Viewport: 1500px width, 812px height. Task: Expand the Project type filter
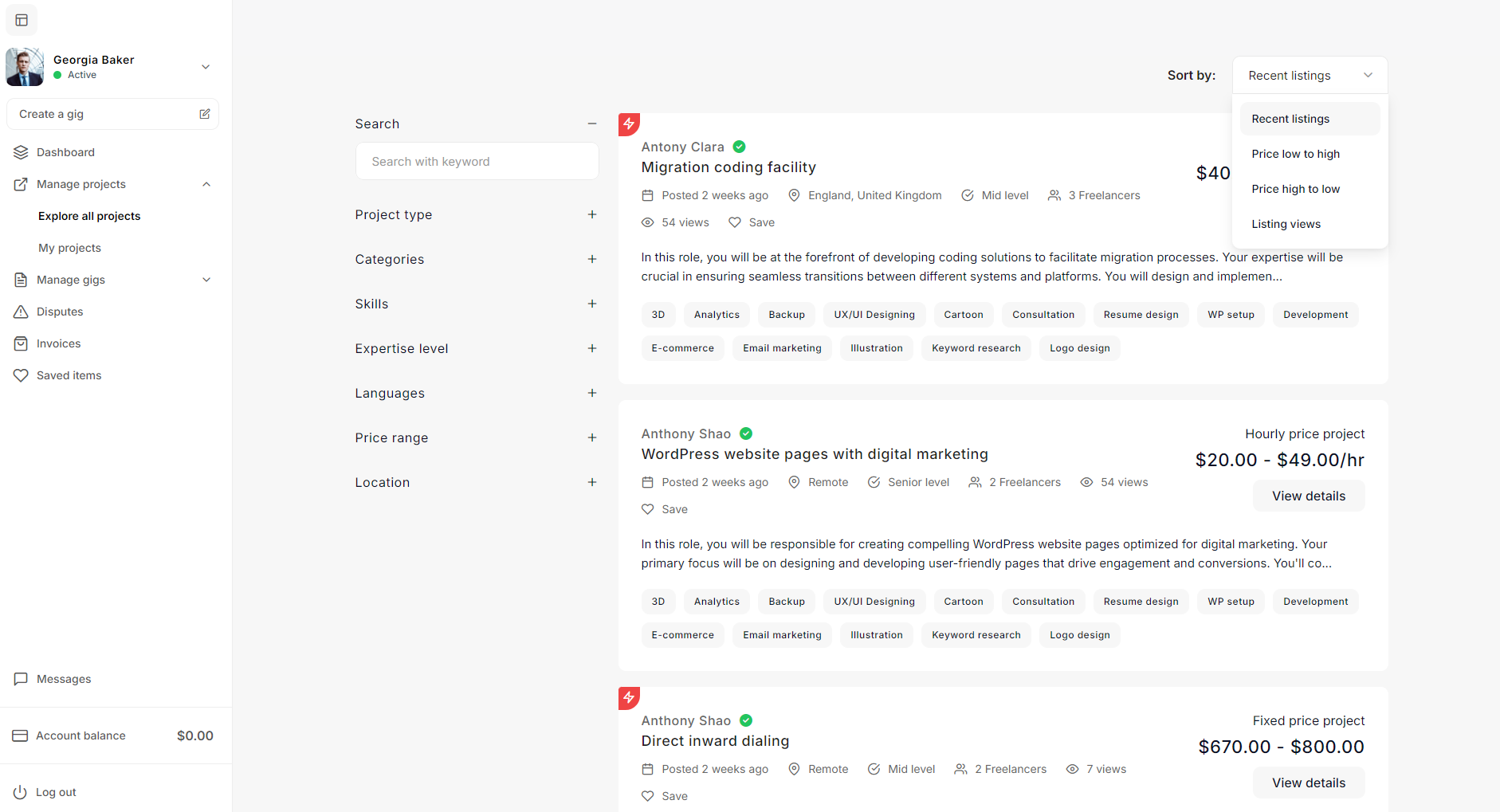pos(592,214)
